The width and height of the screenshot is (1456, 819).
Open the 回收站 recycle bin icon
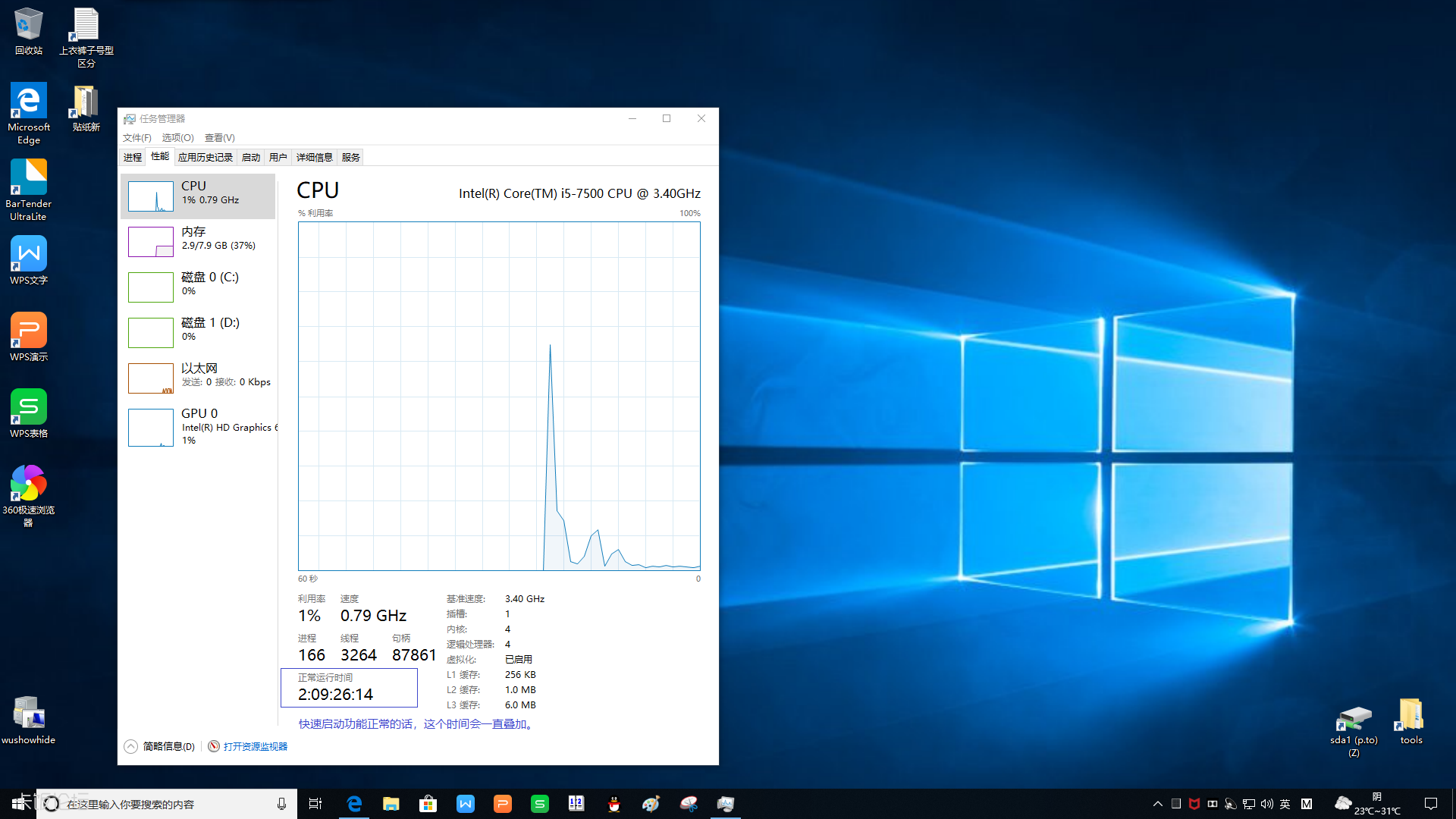(x=29, y=32)
